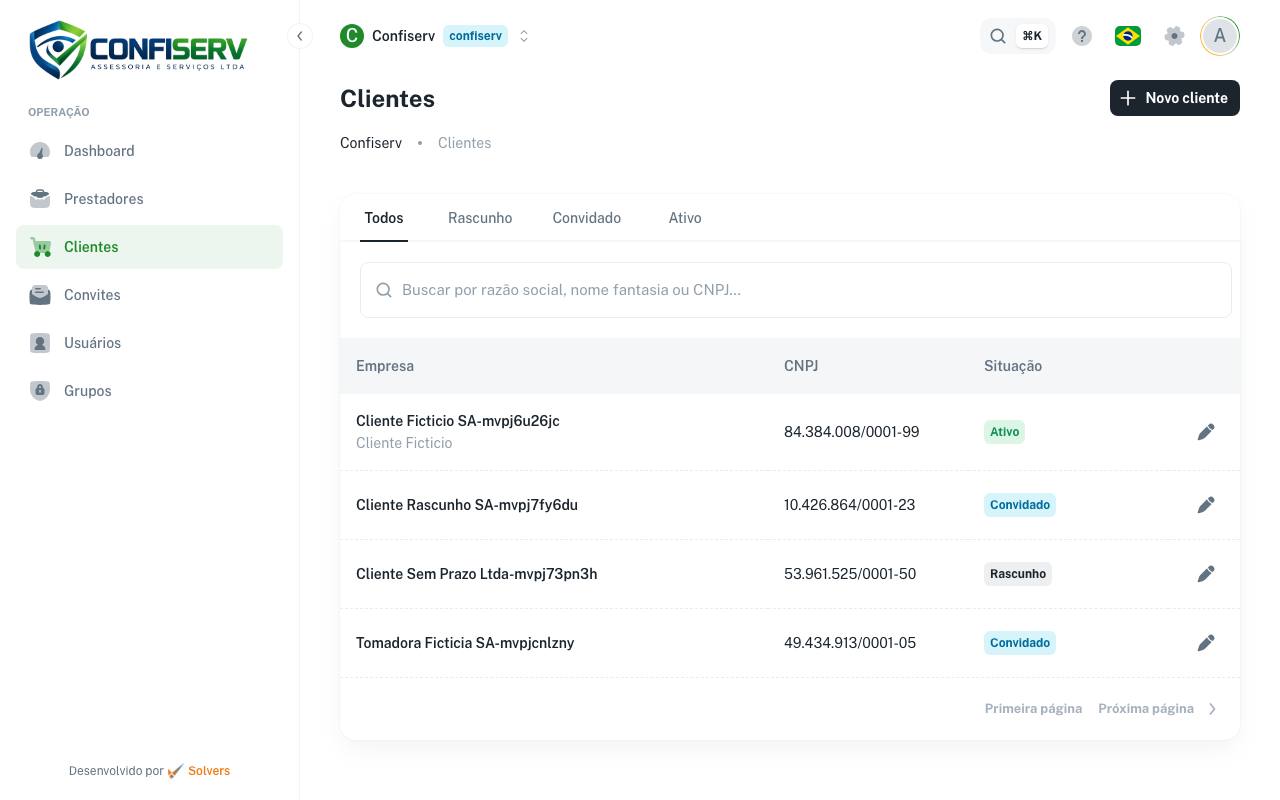
Task: Click CNPJ 84.384.008/0001-99
Action: [852, 432]
